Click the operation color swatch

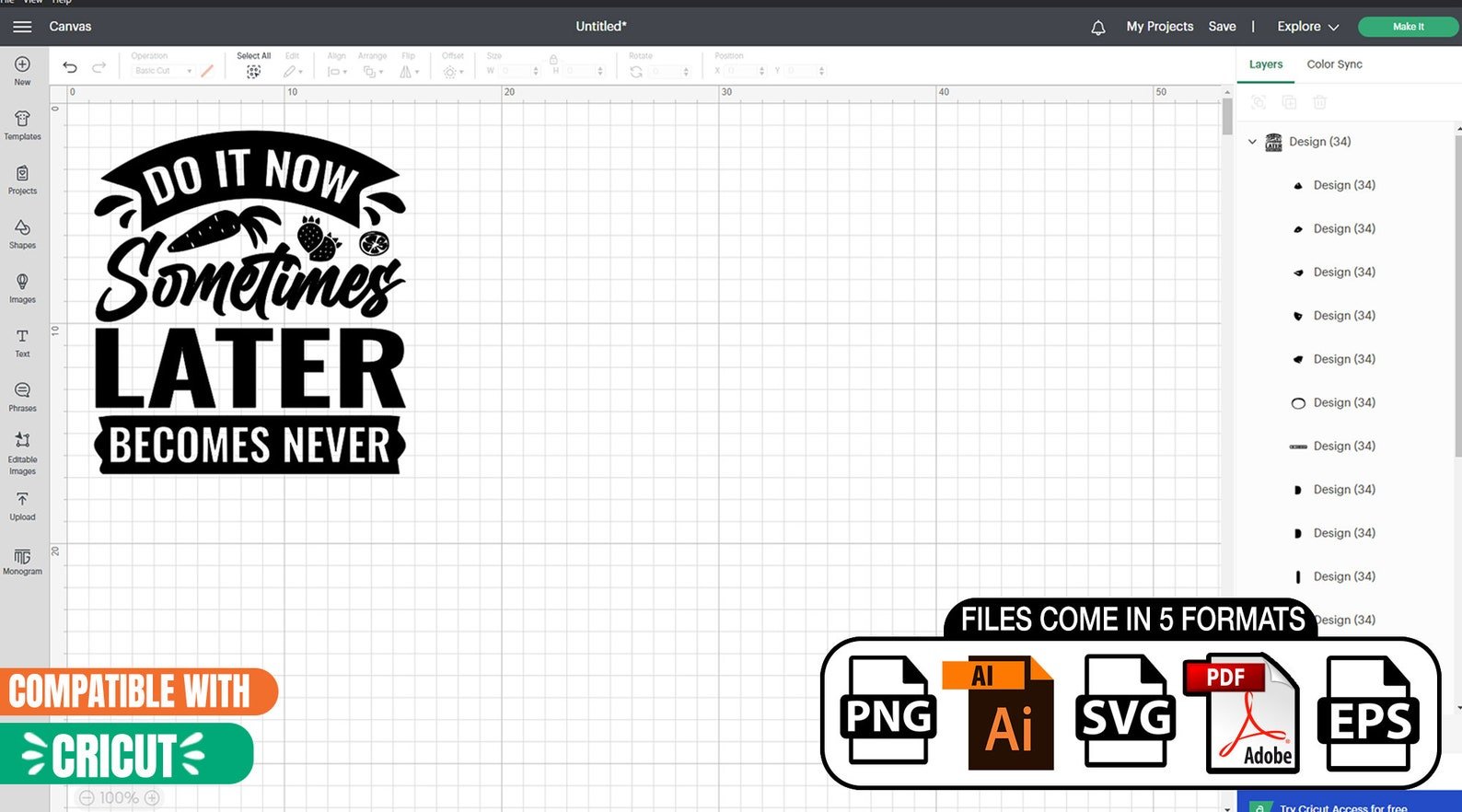click(207, 71)
